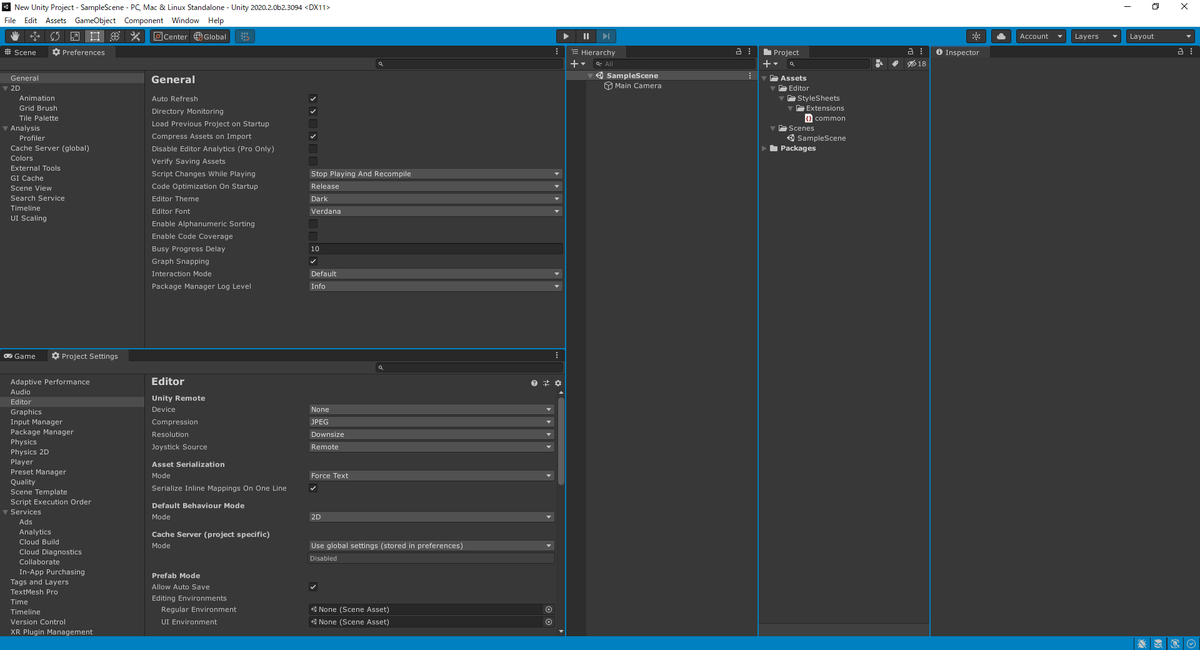Open Hierarchy panel options menu
1200x650 pixels.
coord(748,52)
